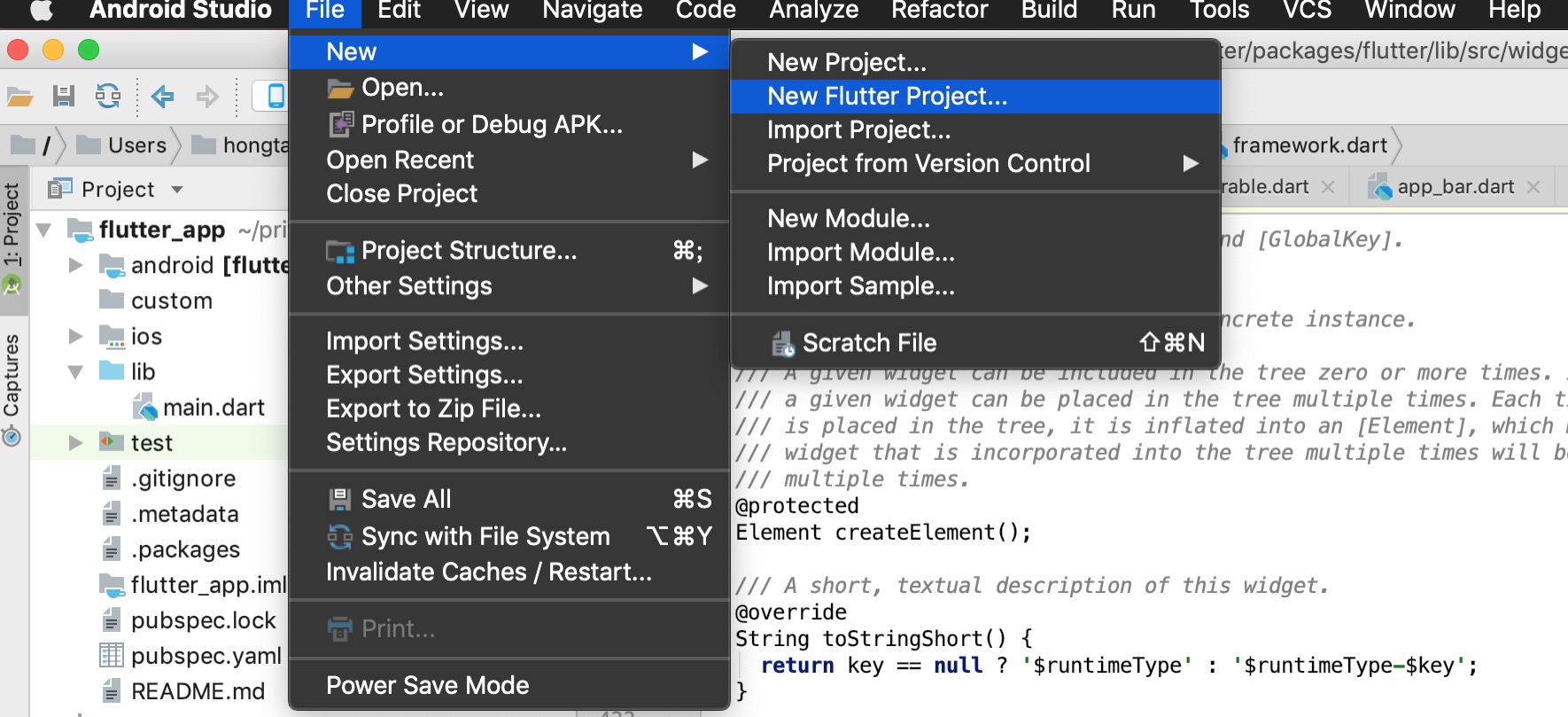
Task: Open the VCS menu
Action: coord(1307,11)
